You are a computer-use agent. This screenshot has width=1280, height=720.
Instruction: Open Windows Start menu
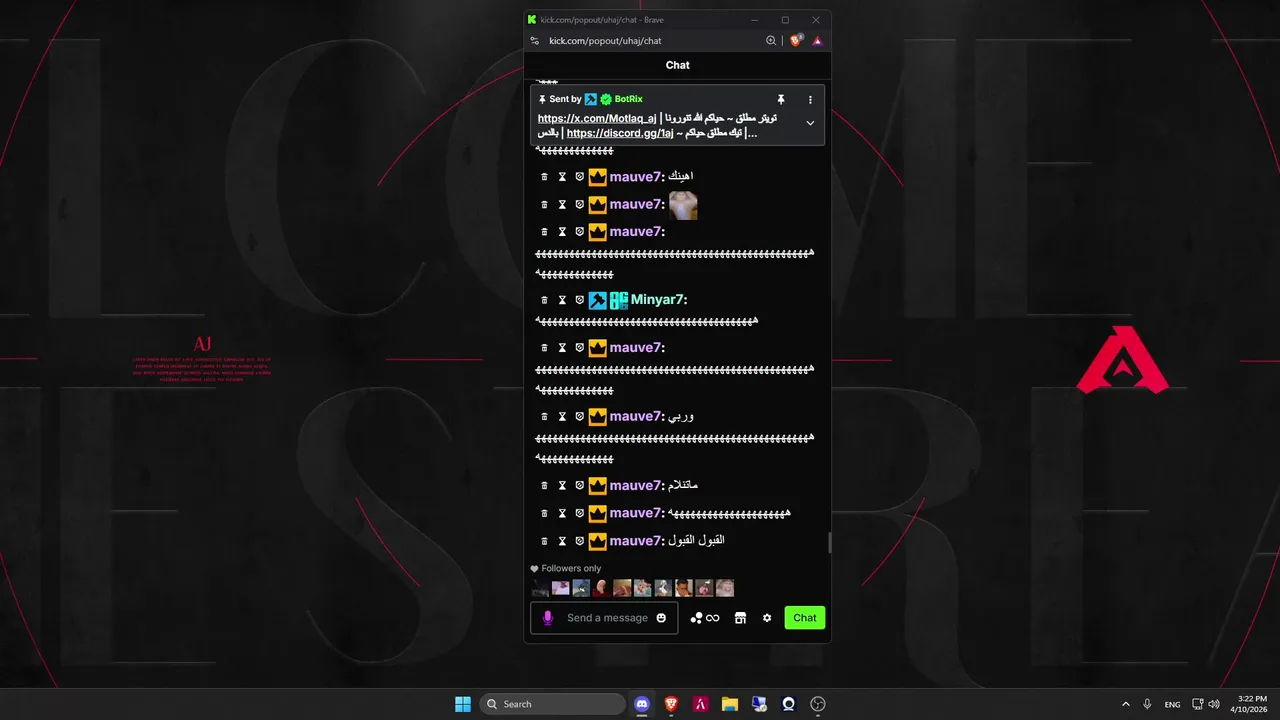pos(463,704)
